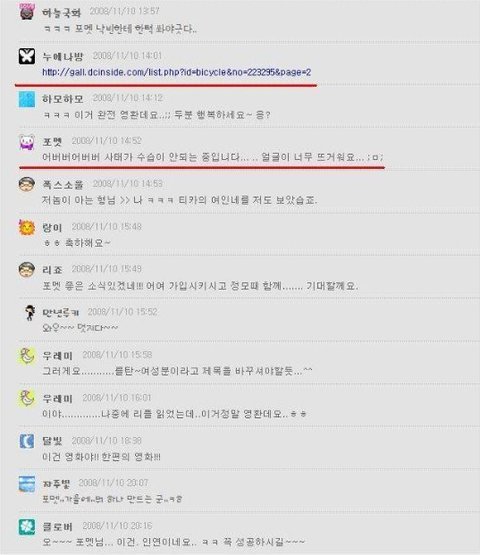Screen dimensions: 480x555
Task: Click the glasses-face avatar of 리죠
Action: click(x=27, y=270)
